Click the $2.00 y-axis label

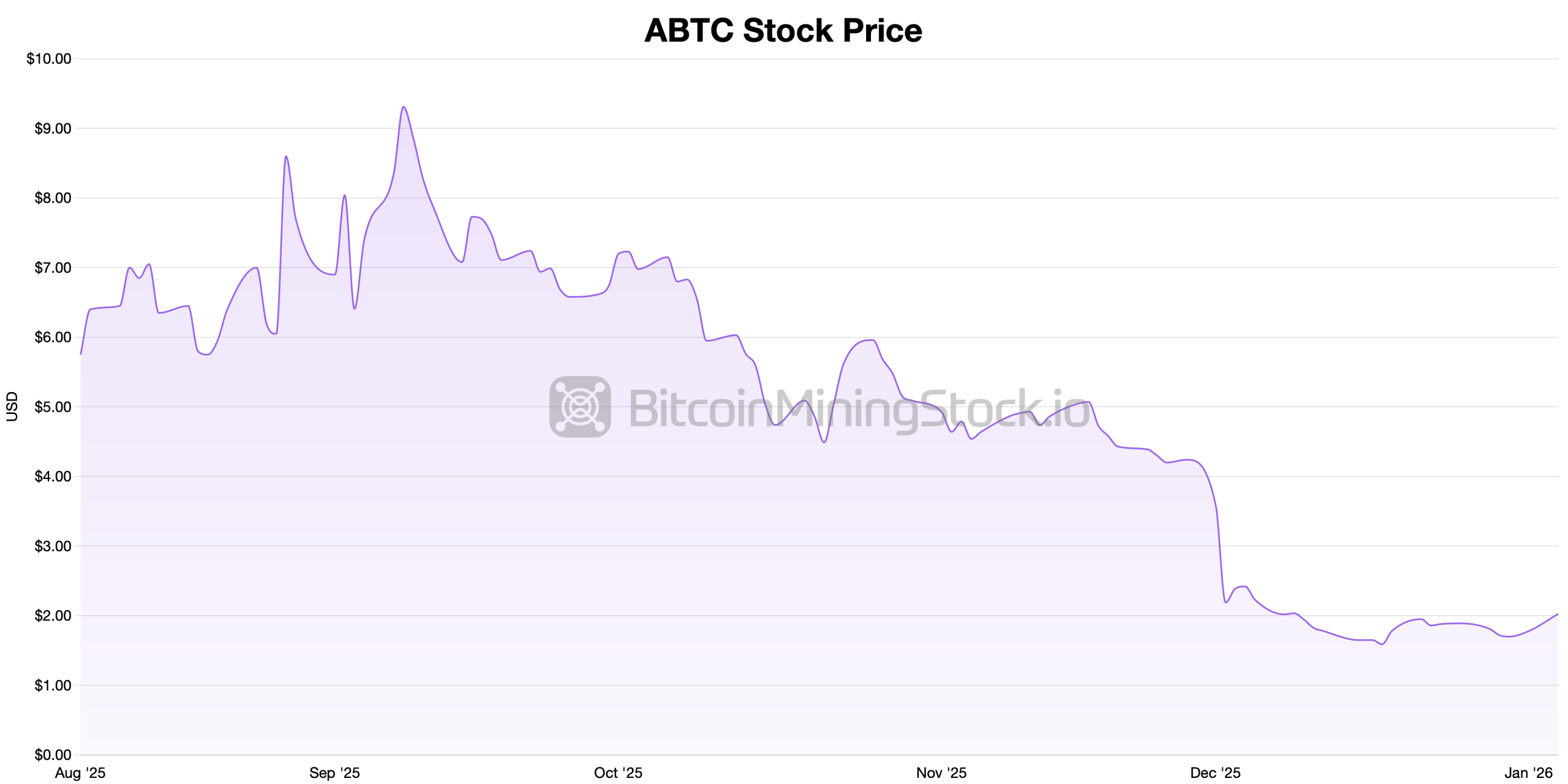(x=53, y=616)
